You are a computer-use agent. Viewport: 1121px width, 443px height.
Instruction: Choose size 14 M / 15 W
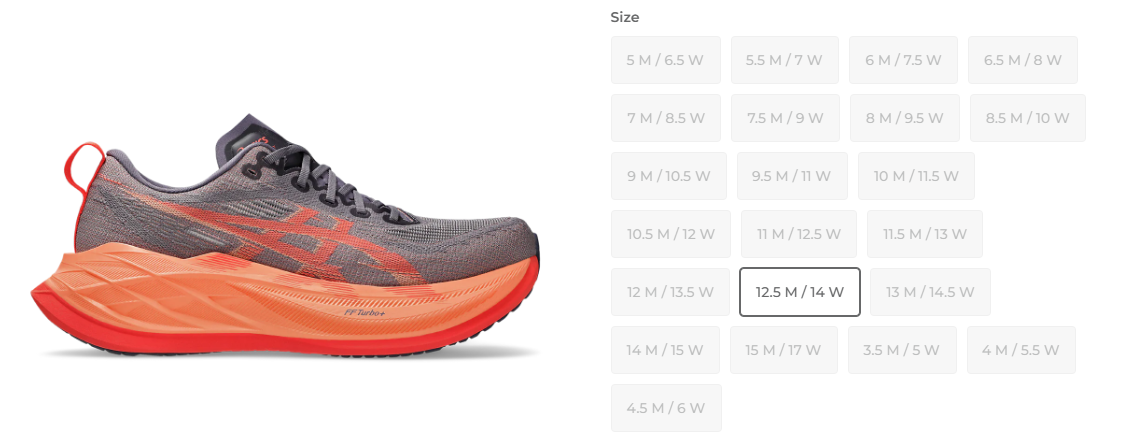pos(665,350)
